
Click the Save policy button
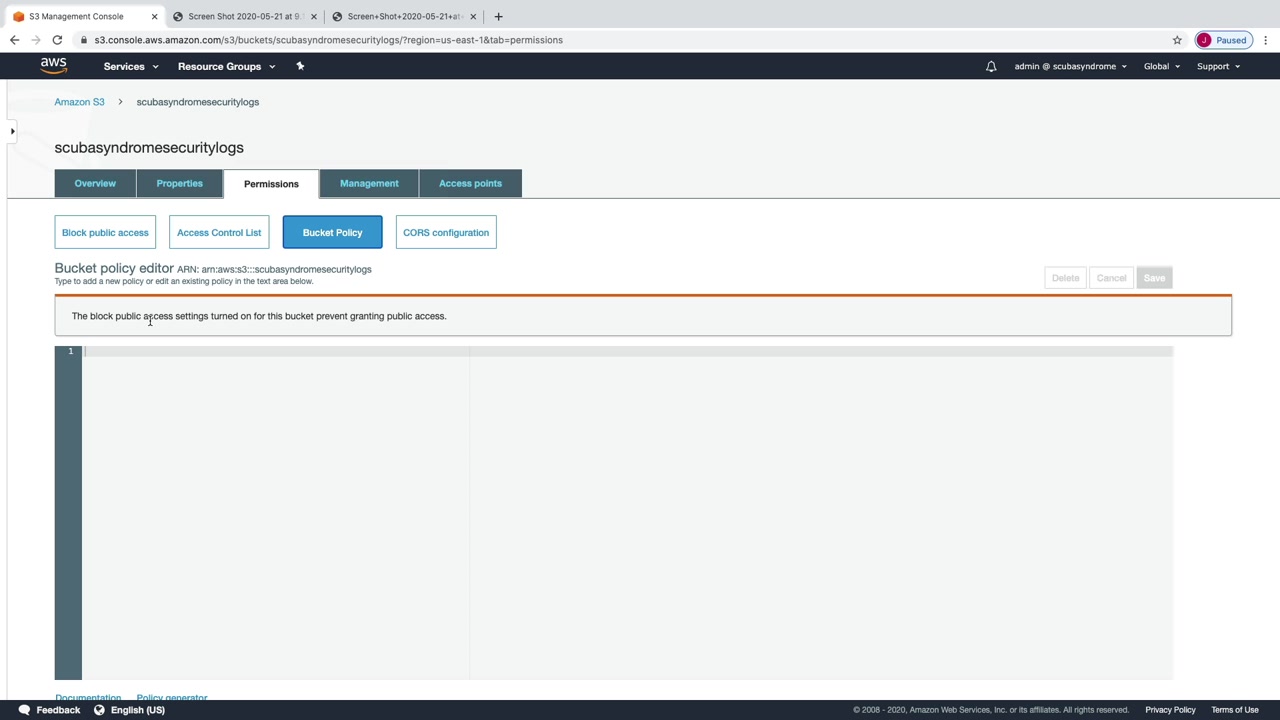point(1154,278)
